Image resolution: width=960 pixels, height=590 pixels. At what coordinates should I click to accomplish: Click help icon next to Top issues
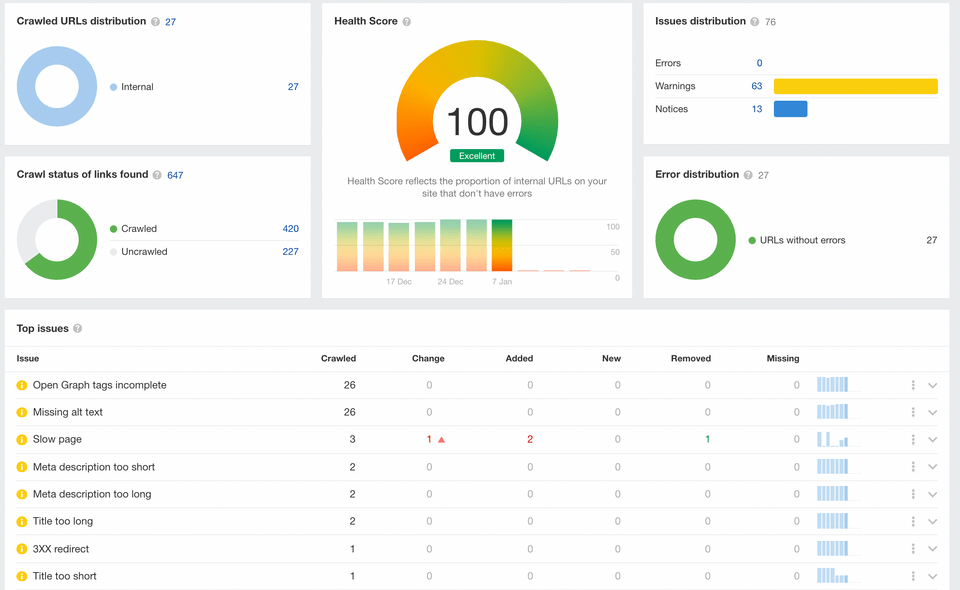point(78,329)
